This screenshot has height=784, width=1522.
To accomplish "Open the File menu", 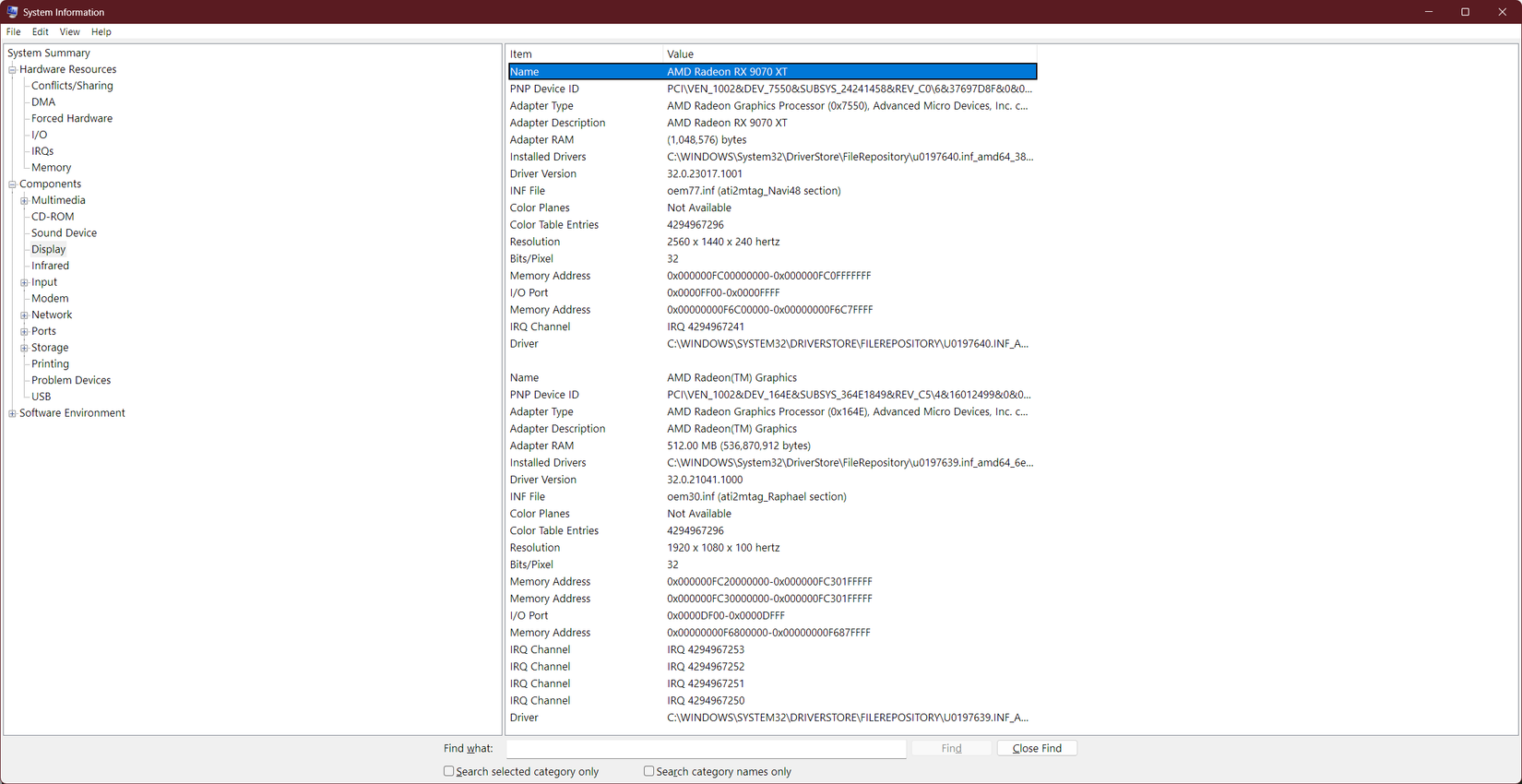I will pos(14,31).
